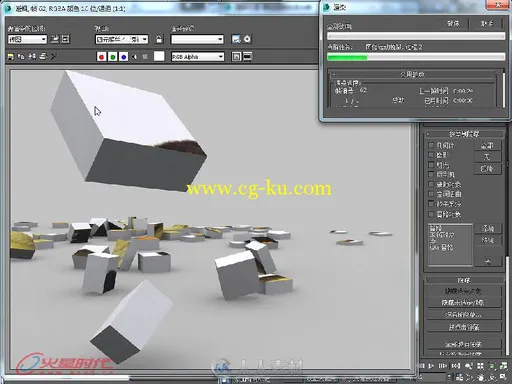Viewport: 512px width, 384px height.
Task: Click the Environment and Effects dialog icon
Action: click(x=247, y=39)
